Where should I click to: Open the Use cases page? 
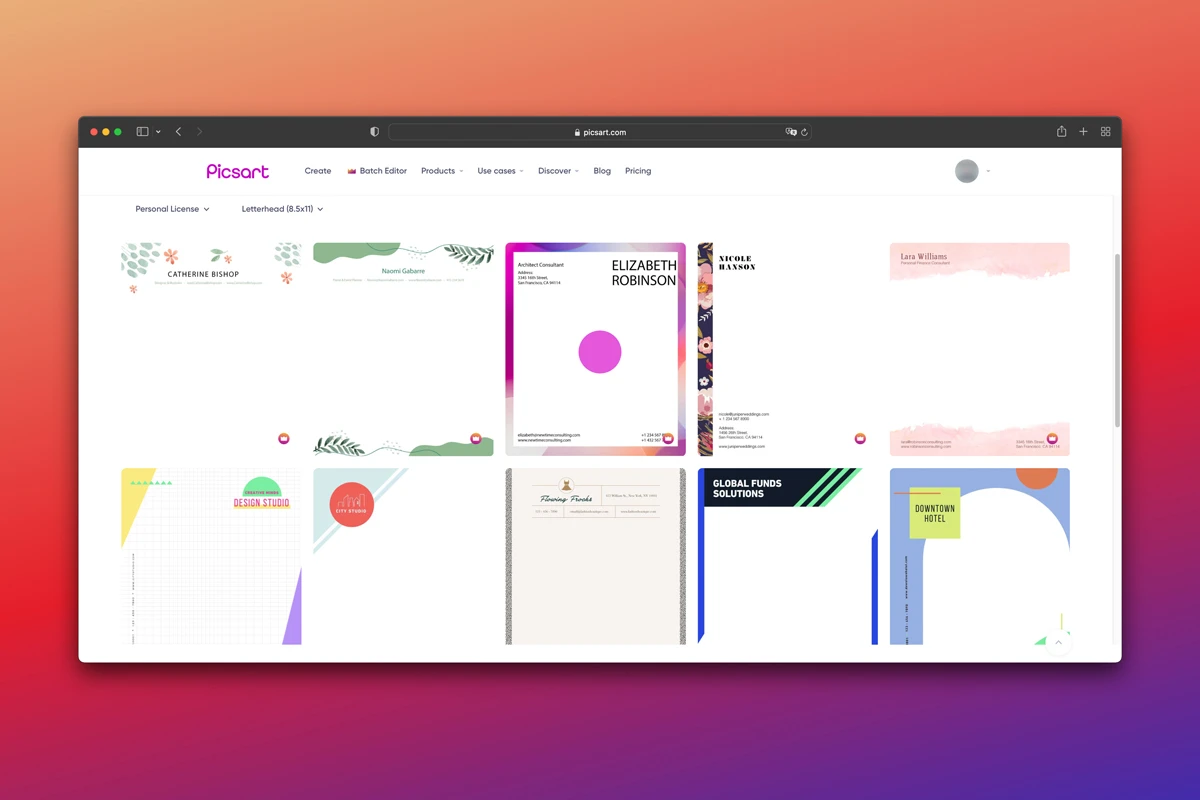click(499, 171)
